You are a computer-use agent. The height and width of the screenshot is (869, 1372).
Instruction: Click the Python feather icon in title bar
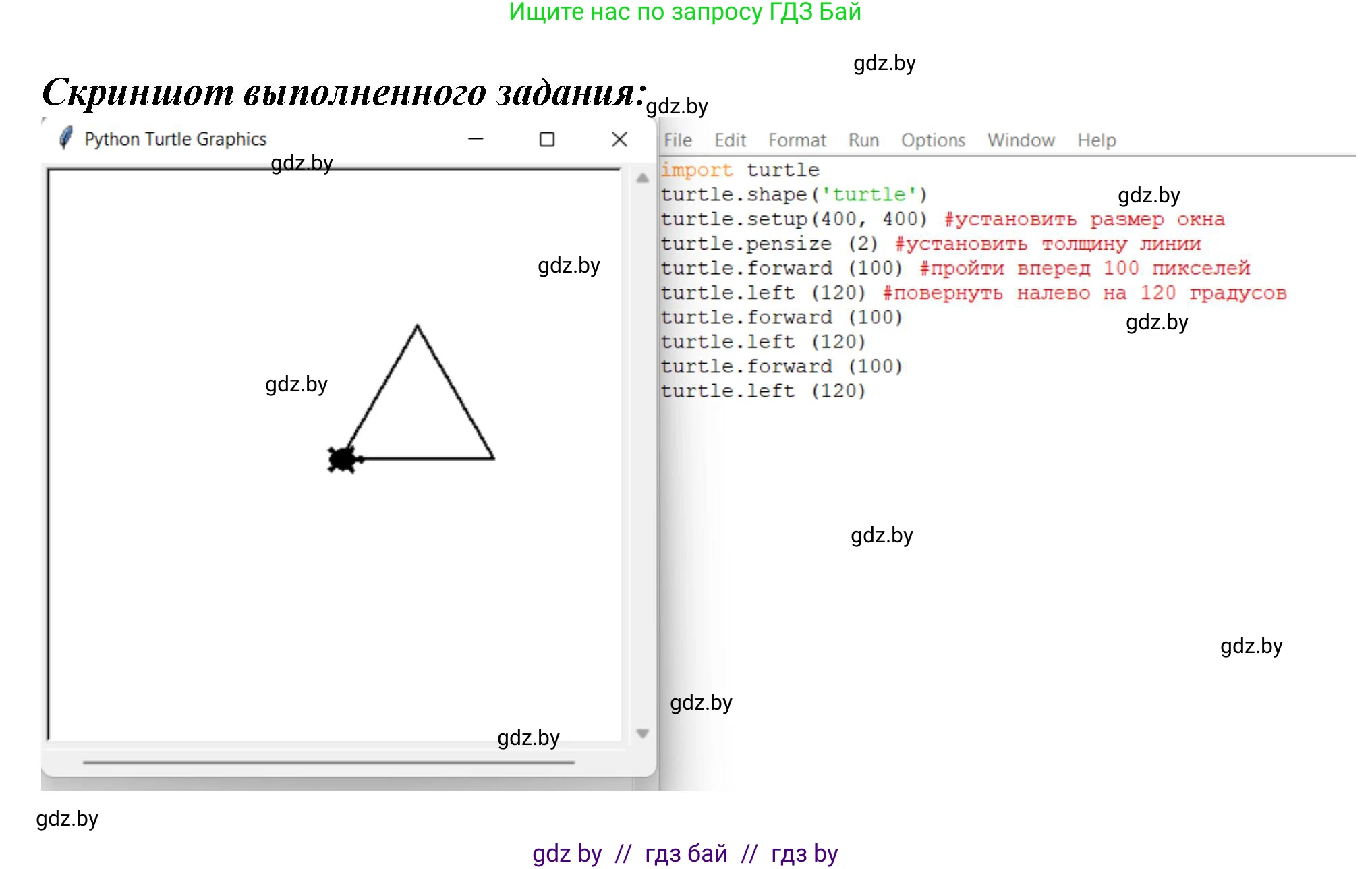coord(65,138)
